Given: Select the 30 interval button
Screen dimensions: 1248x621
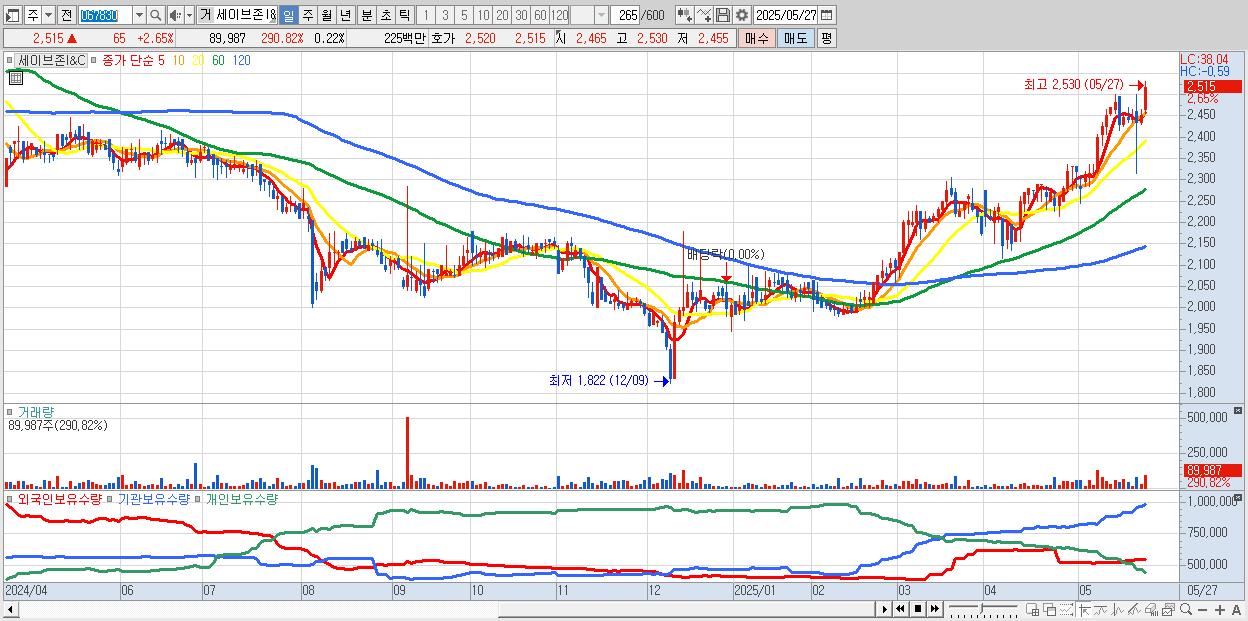Looking at the screenshot, I should (x=521, y=15).
